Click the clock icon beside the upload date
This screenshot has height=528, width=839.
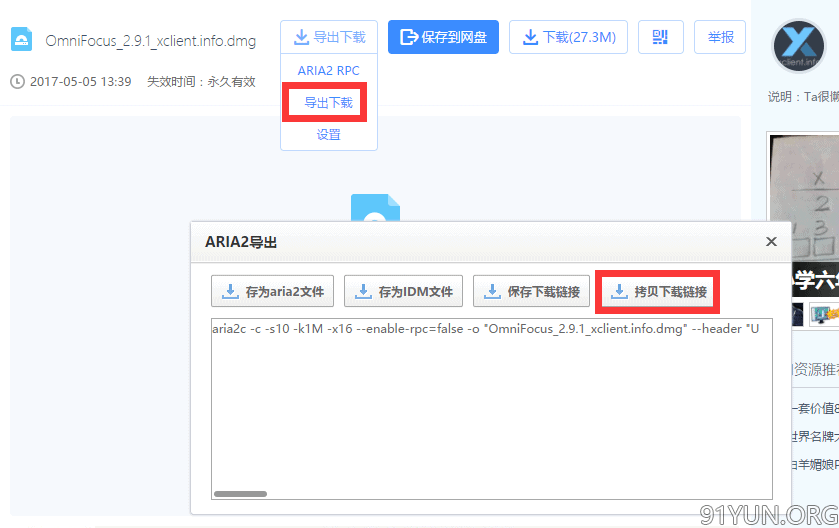tap(17, 82)
